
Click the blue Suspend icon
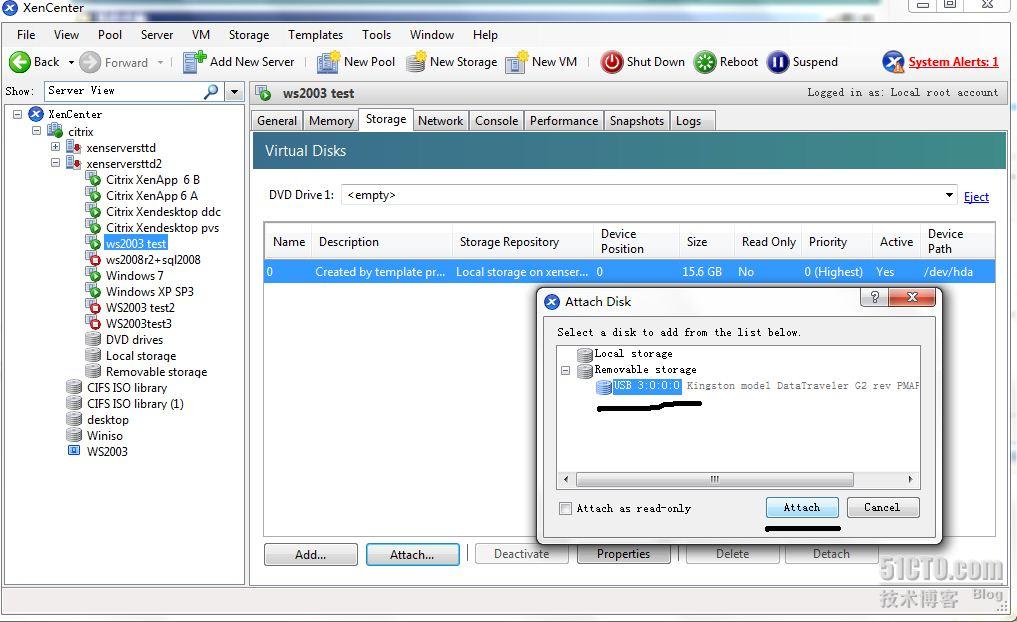[778, 62]
